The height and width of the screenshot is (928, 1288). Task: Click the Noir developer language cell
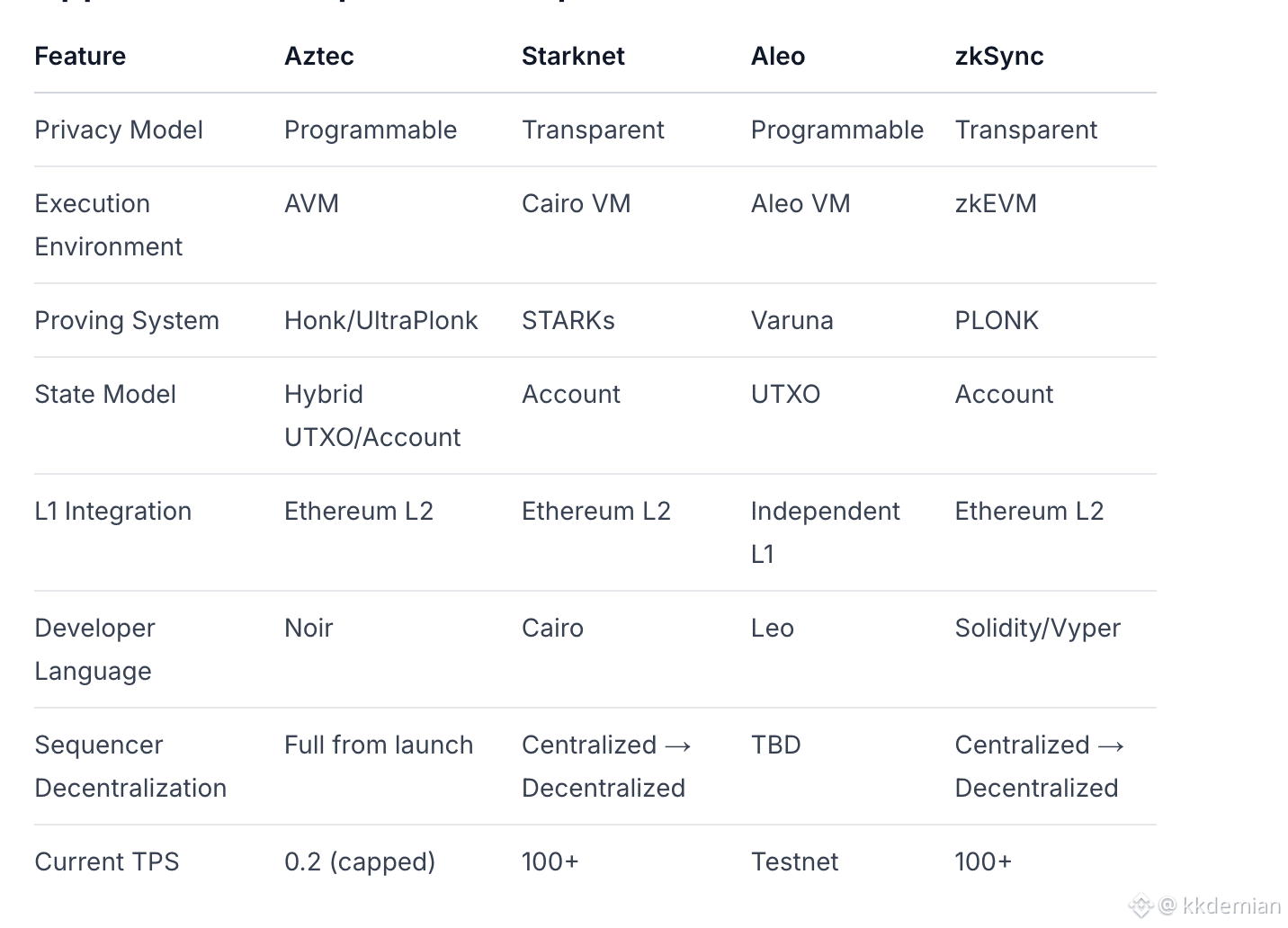point(309,628)
